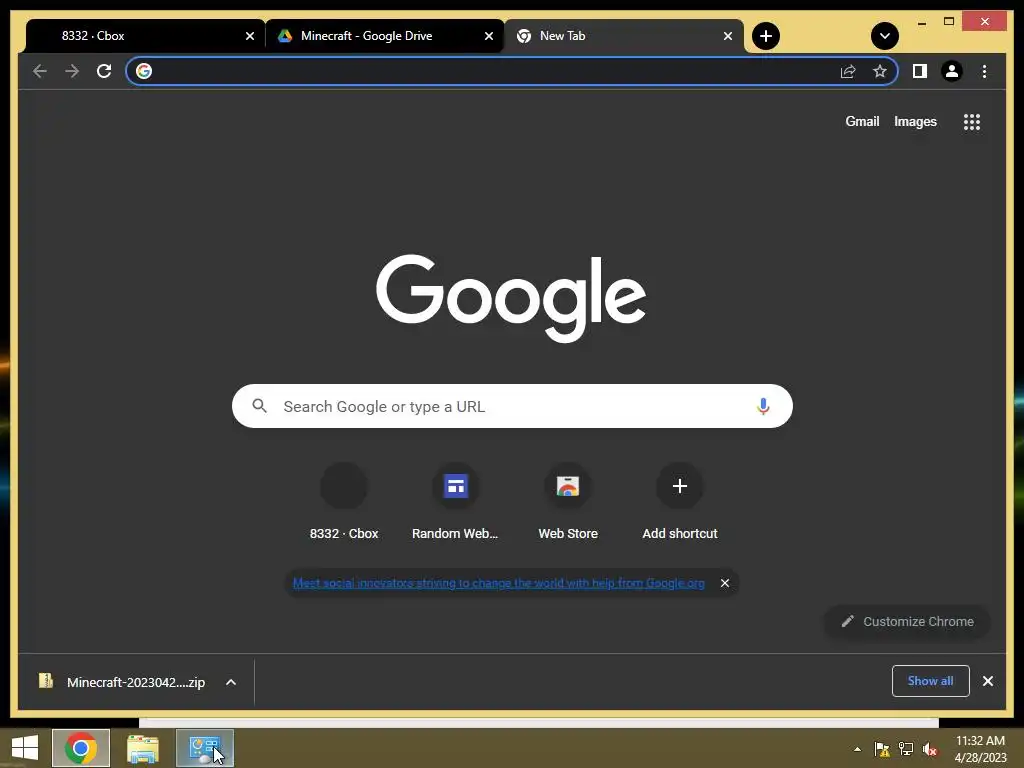Open the Web Store shortcut

(568, 502)
